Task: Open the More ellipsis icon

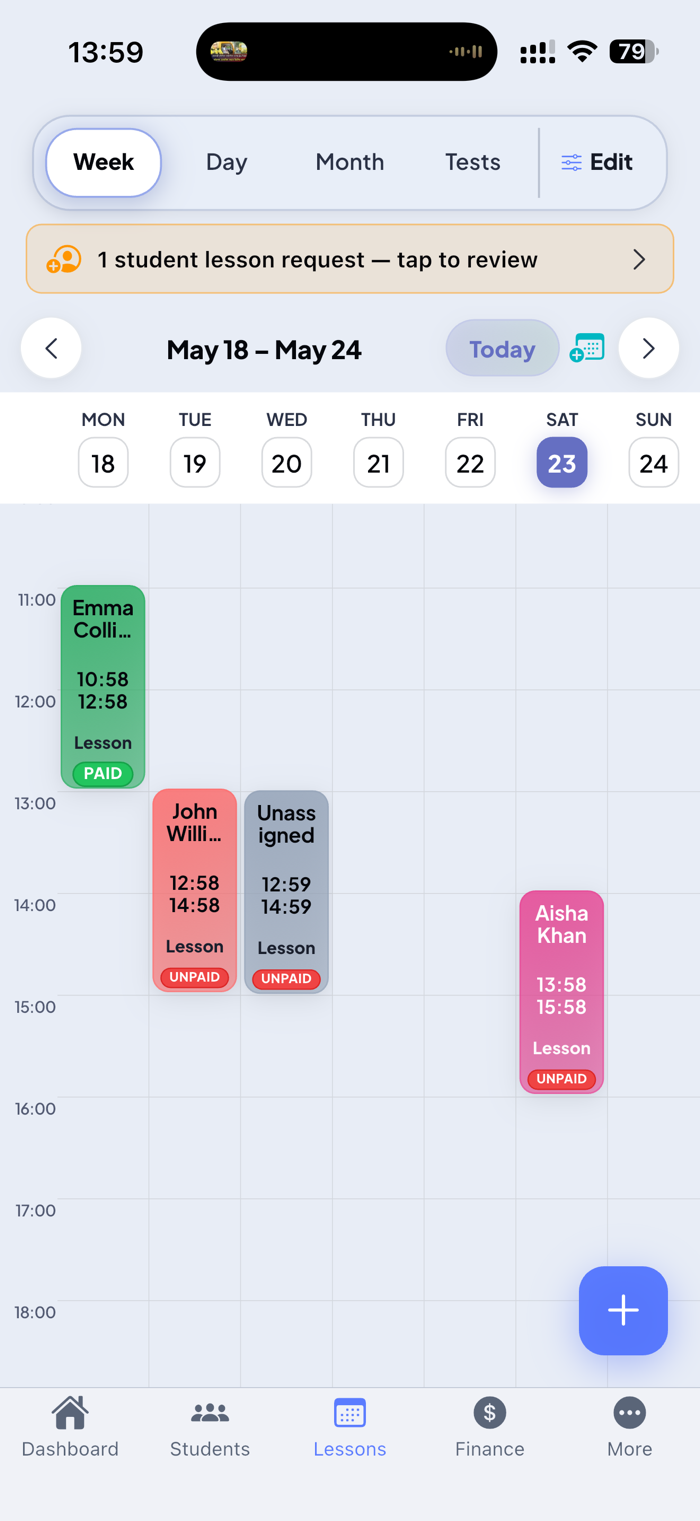Action: point(630,1412)
